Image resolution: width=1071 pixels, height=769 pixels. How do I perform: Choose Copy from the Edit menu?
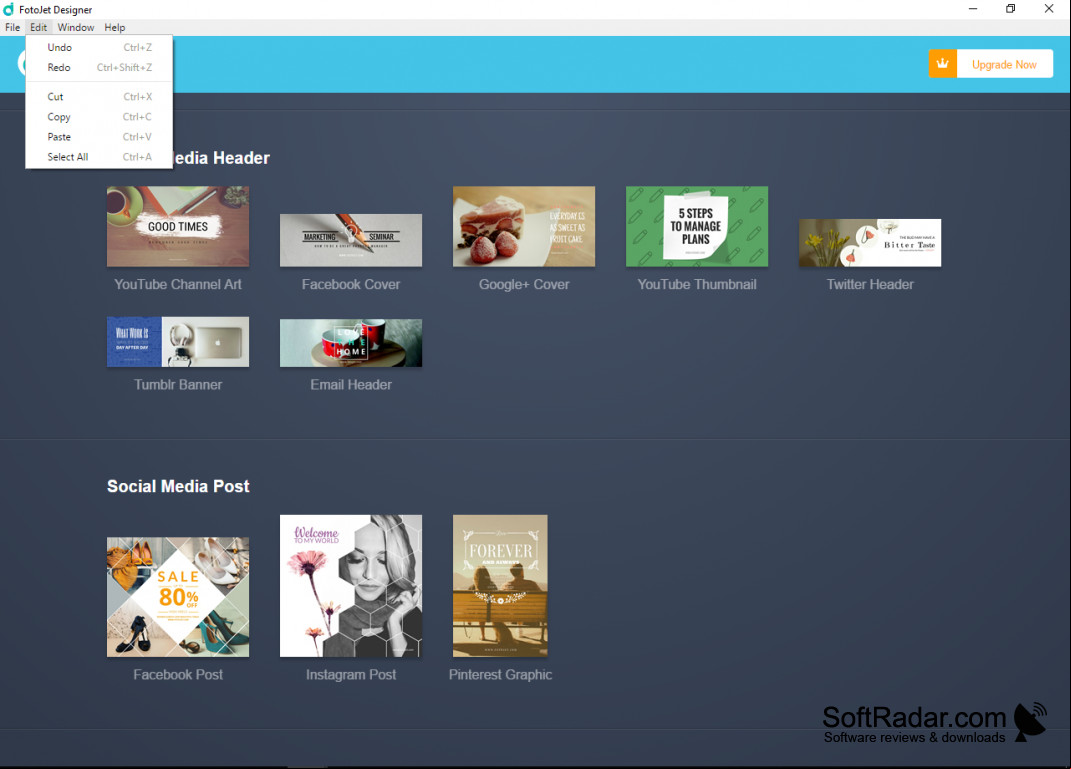pyautogui.click(x=99, y=117)
